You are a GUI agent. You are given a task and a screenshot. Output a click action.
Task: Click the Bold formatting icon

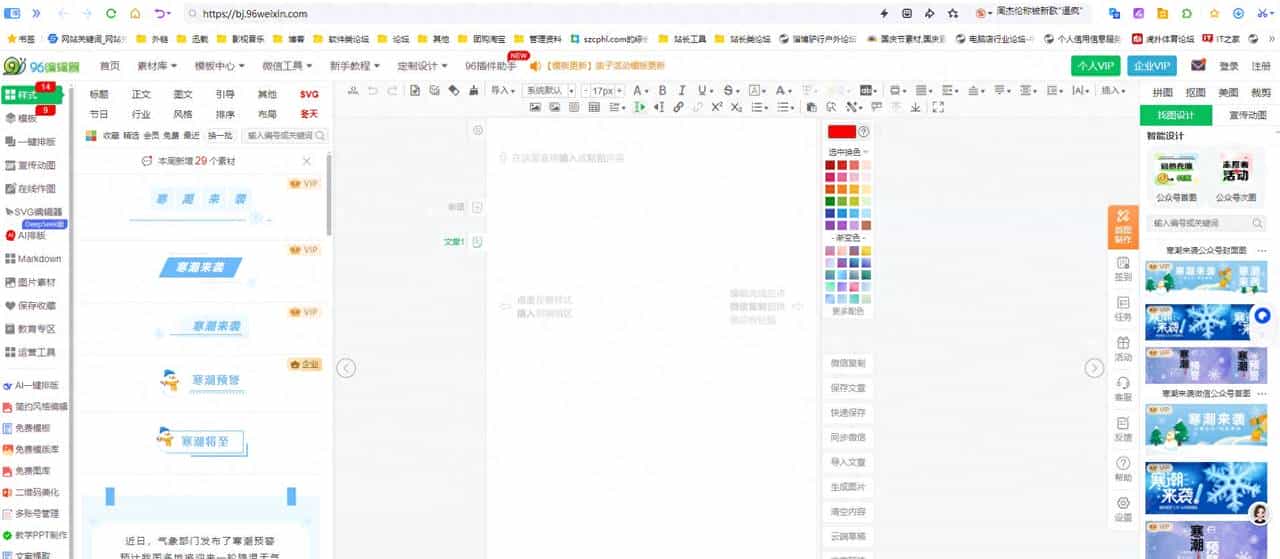point(662,90)
